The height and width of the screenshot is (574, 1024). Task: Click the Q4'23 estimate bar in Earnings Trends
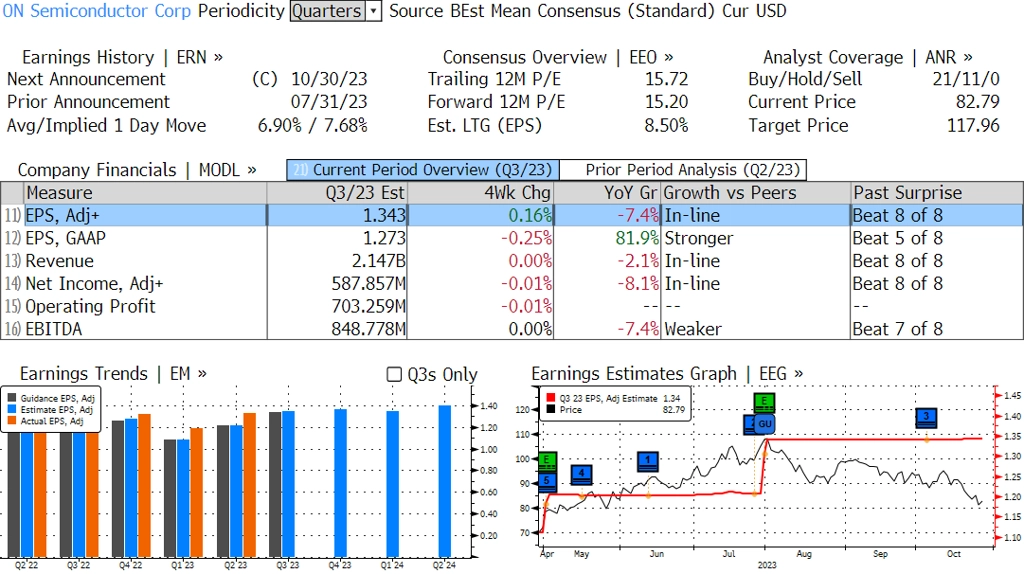tap(340, 483)
